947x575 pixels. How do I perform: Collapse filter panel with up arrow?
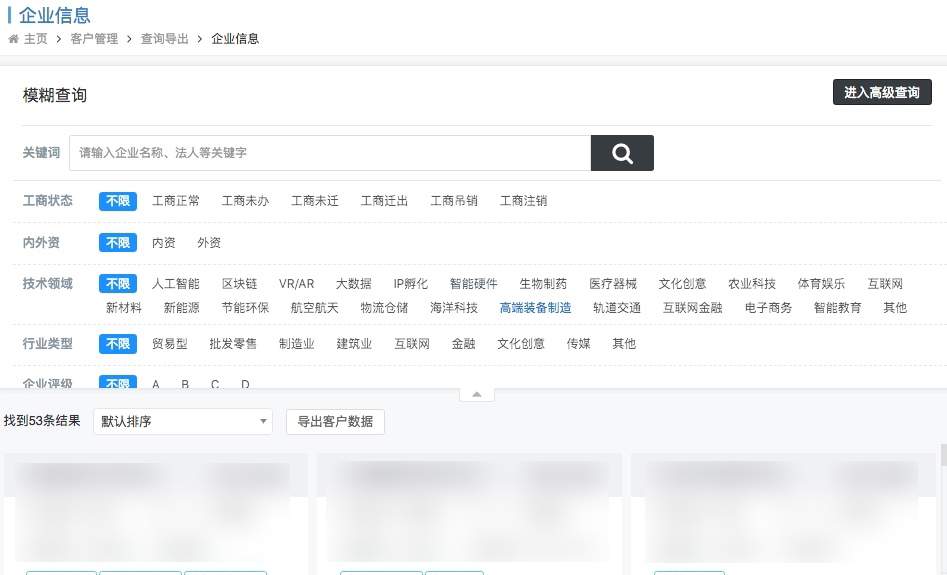pos(476,394)
